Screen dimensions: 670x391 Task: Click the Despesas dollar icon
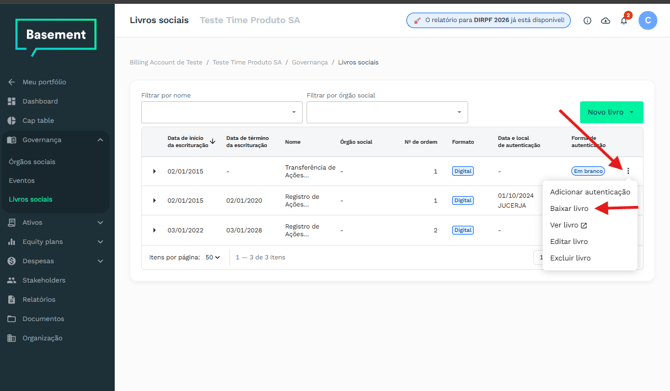click(x=12, y=261)
